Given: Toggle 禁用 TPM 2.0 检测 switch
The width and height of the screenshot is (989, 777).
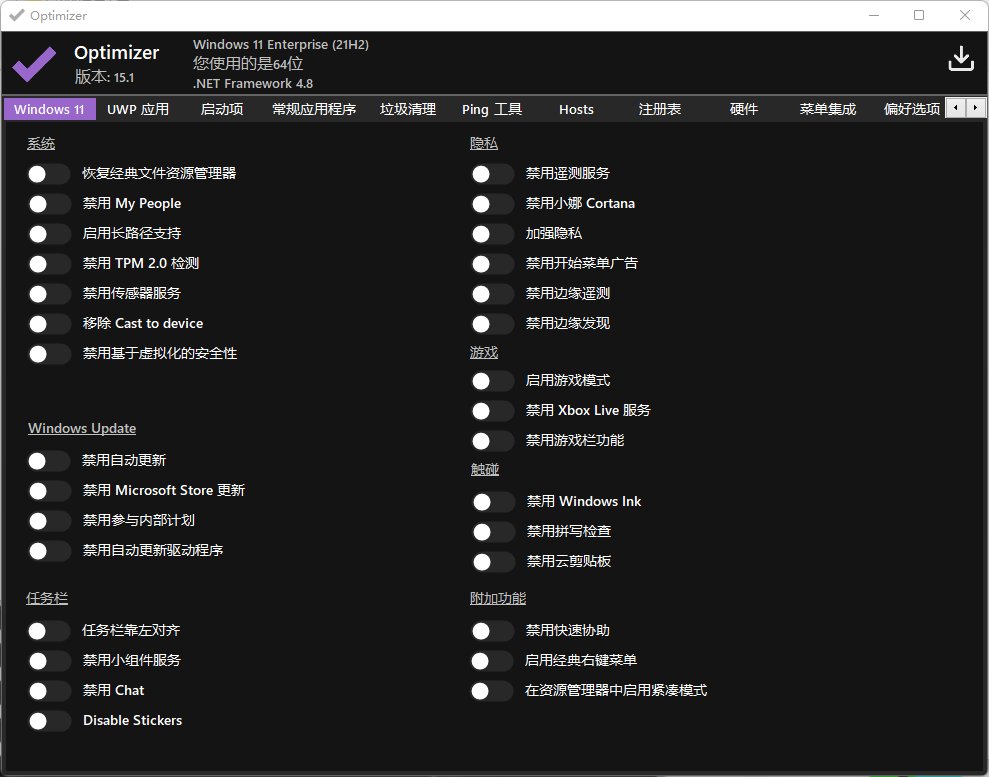Looking at the screenshot, I should 49,264.
